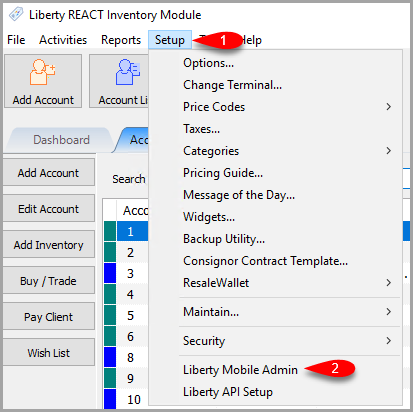Select account row 8

point(132,357)
